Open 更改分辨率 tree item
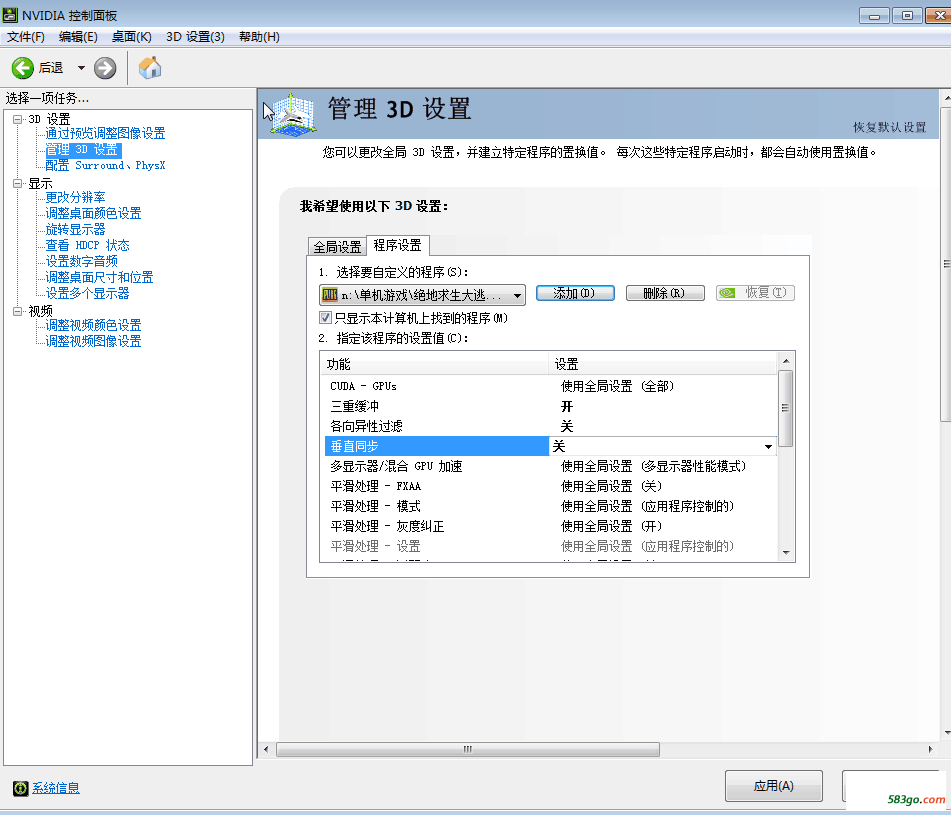The image size is (951, 815). (x=75, y=198)
